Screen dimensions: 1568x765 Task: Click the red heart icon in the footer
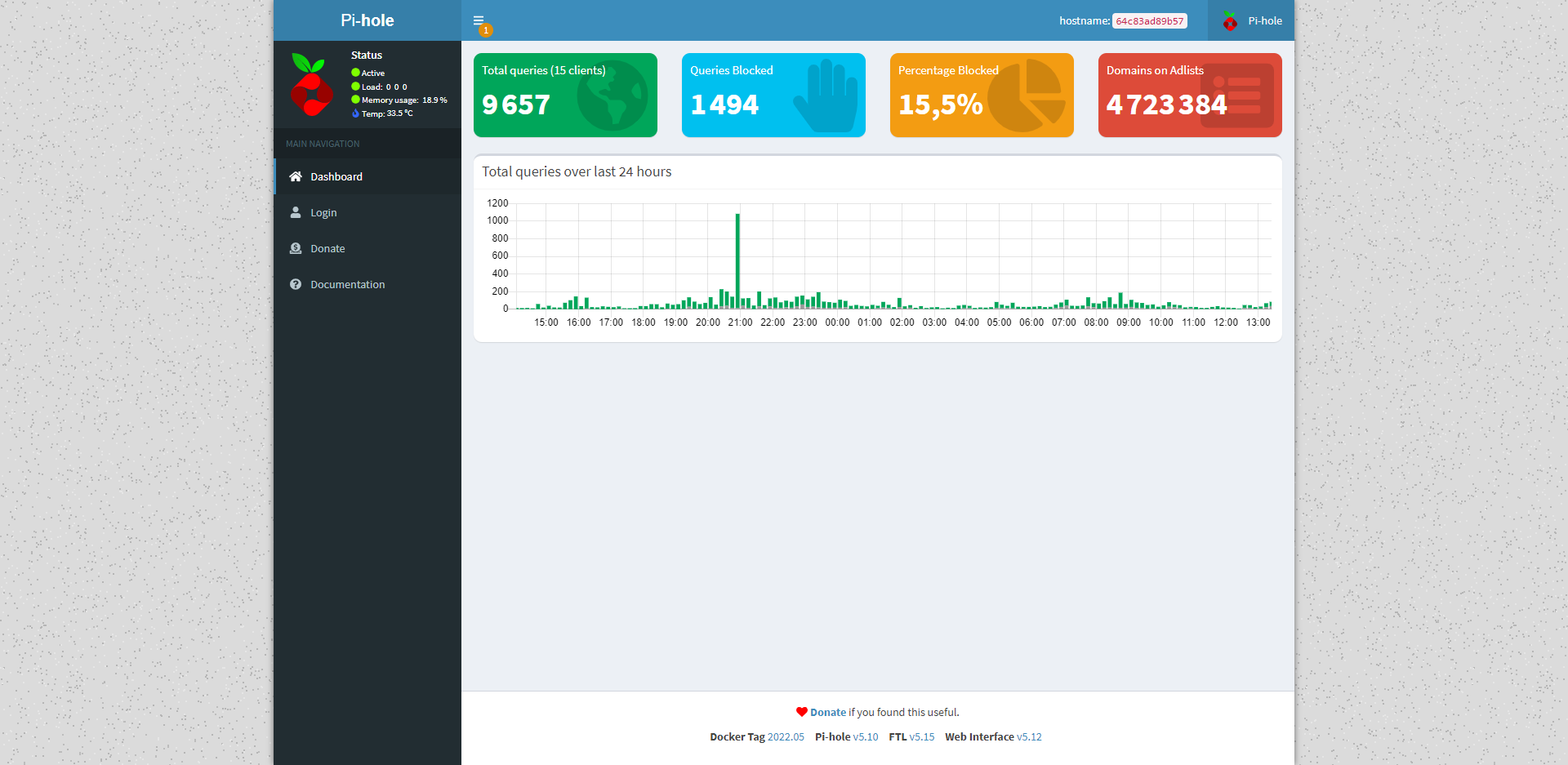point(801,712)
